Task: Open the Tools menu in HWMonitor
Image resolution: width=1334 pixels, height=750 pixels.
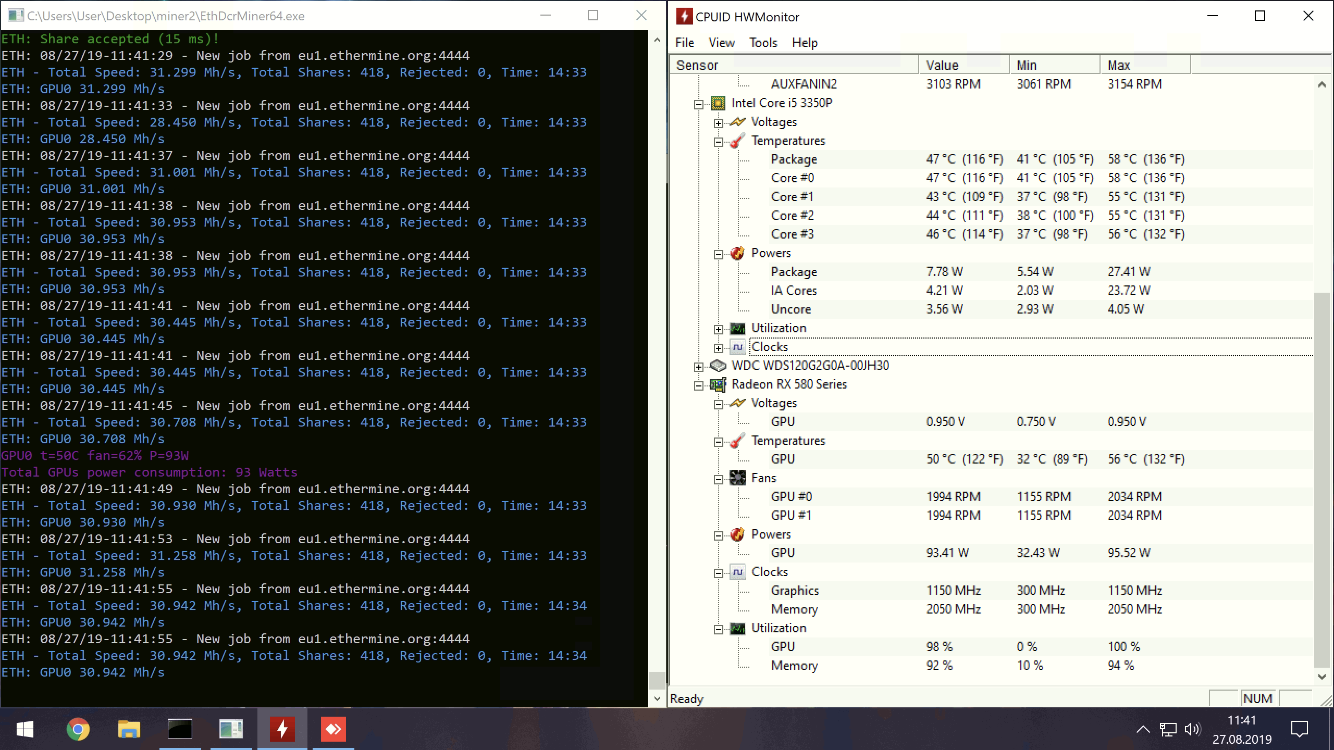Action: pos(763,43)
